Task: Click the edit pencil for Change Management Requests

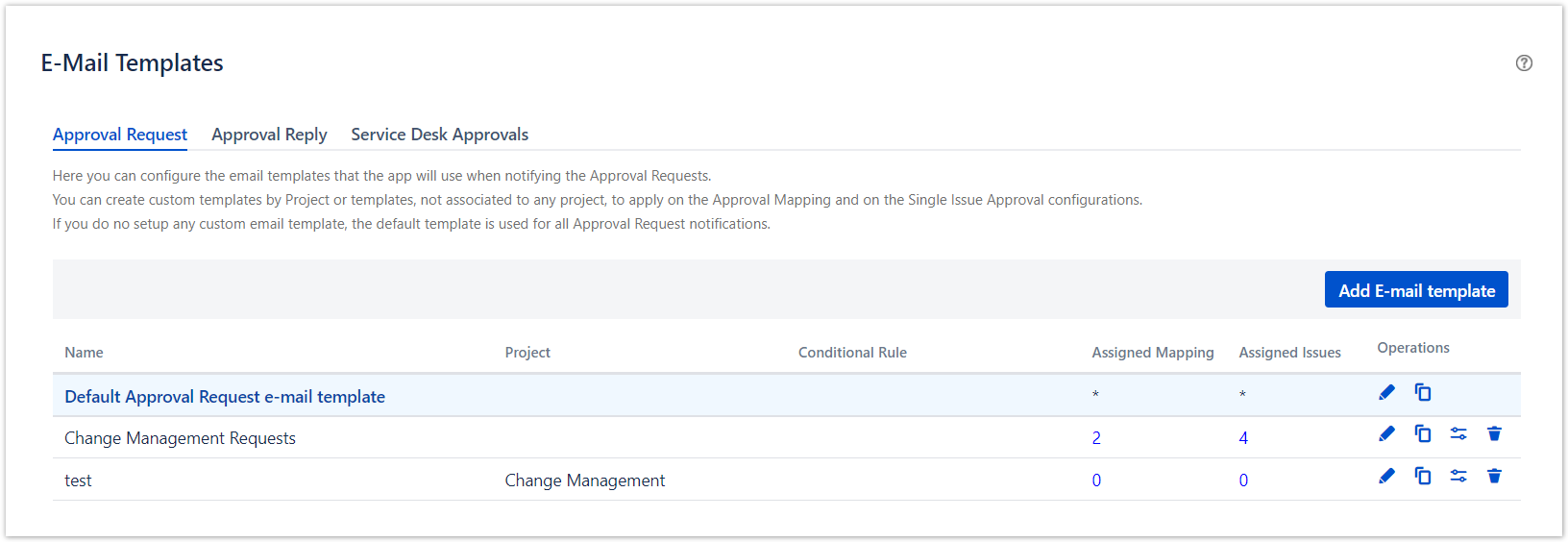Action: click(x=1386, y=434)
